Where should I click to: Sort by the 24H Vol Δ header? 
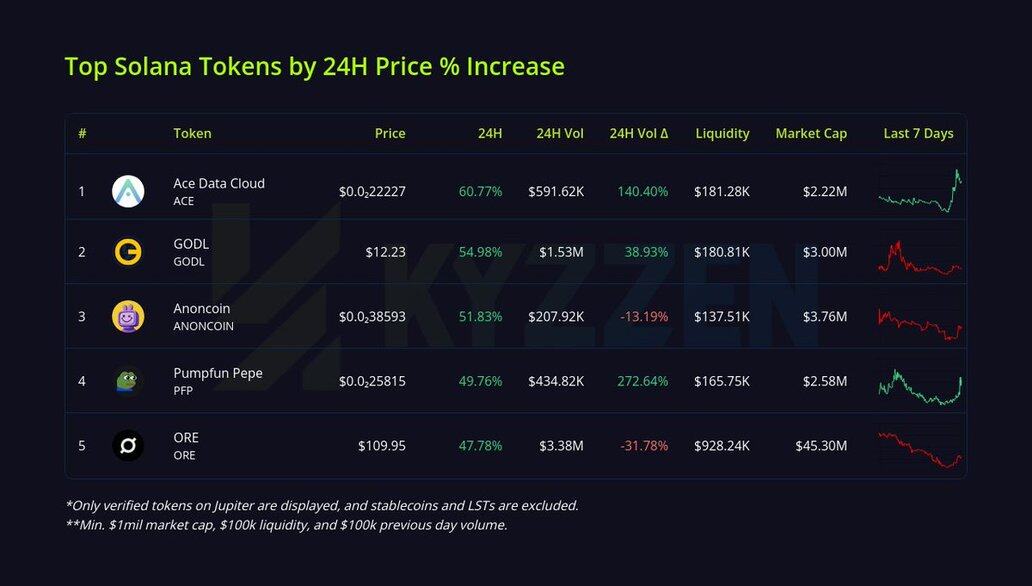click(x=638, y=133)
